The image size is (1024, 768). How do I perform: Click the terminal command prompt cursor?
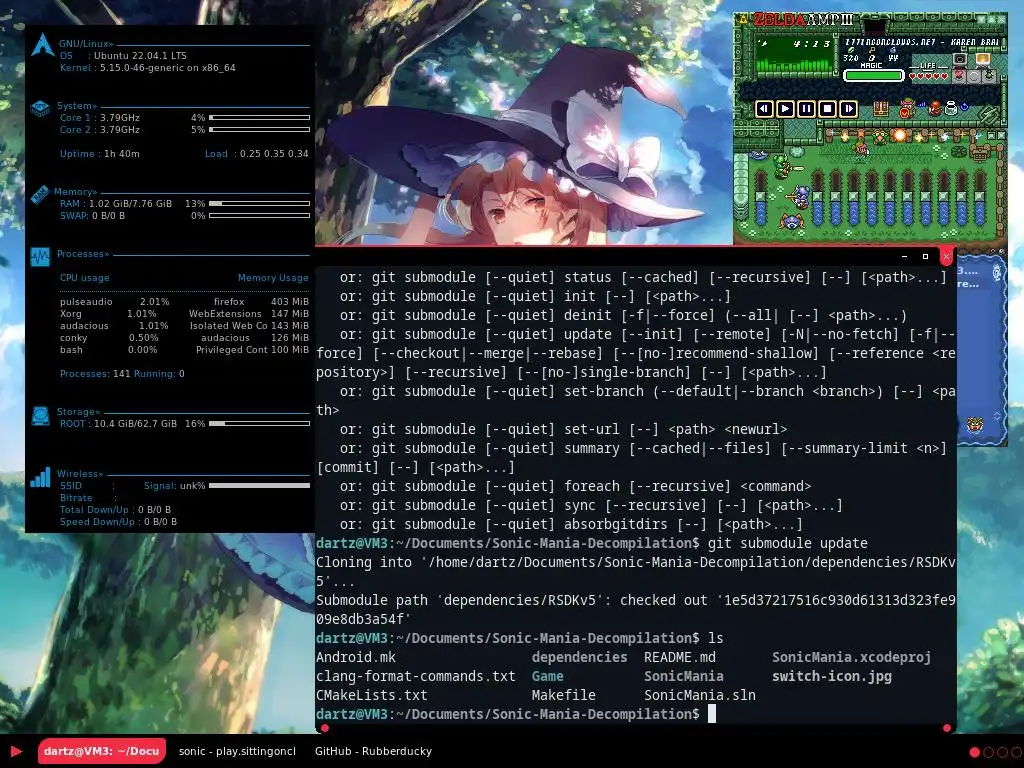click(712, 714)
